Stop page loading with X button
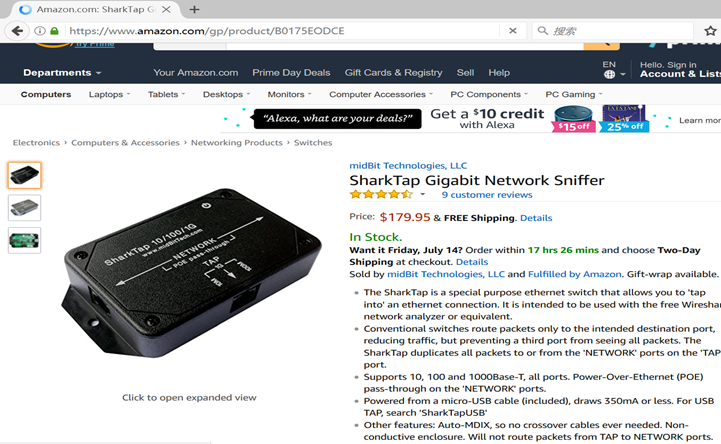The image size is (721, 444). (x=513, y=31)
